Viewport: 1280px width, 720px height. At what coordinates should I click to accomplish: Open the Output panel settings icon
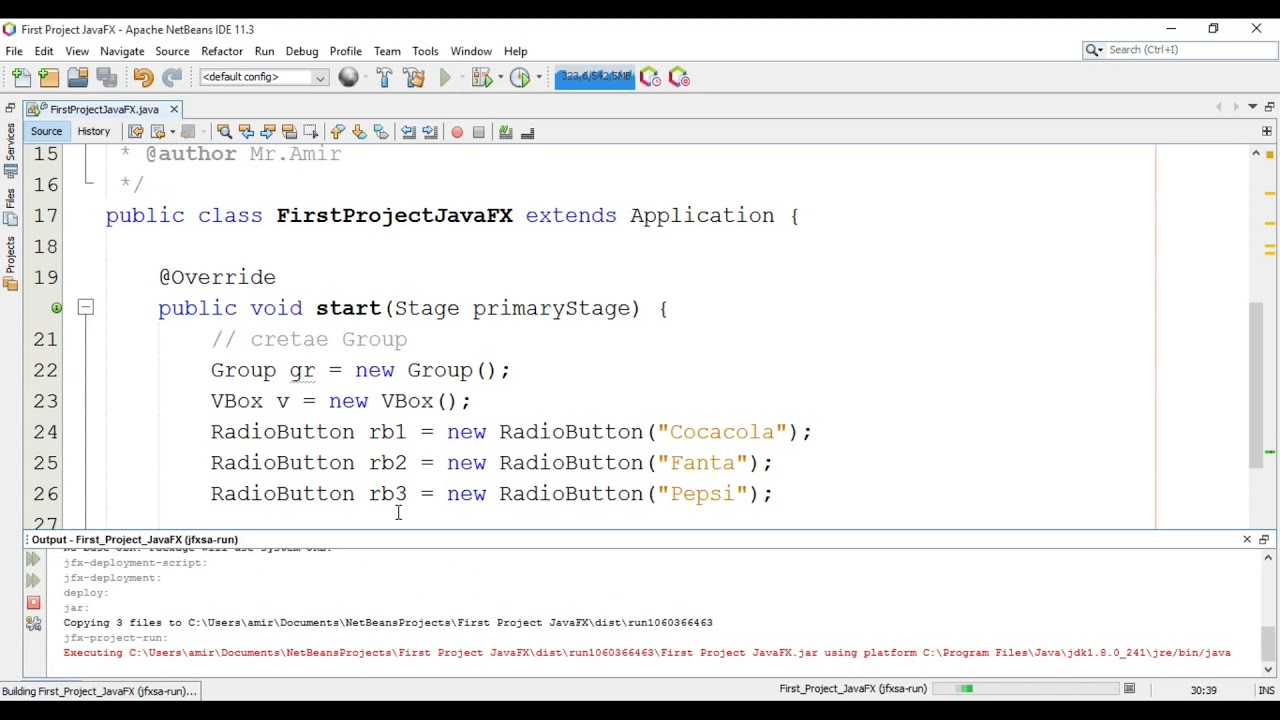coord(33,624)
